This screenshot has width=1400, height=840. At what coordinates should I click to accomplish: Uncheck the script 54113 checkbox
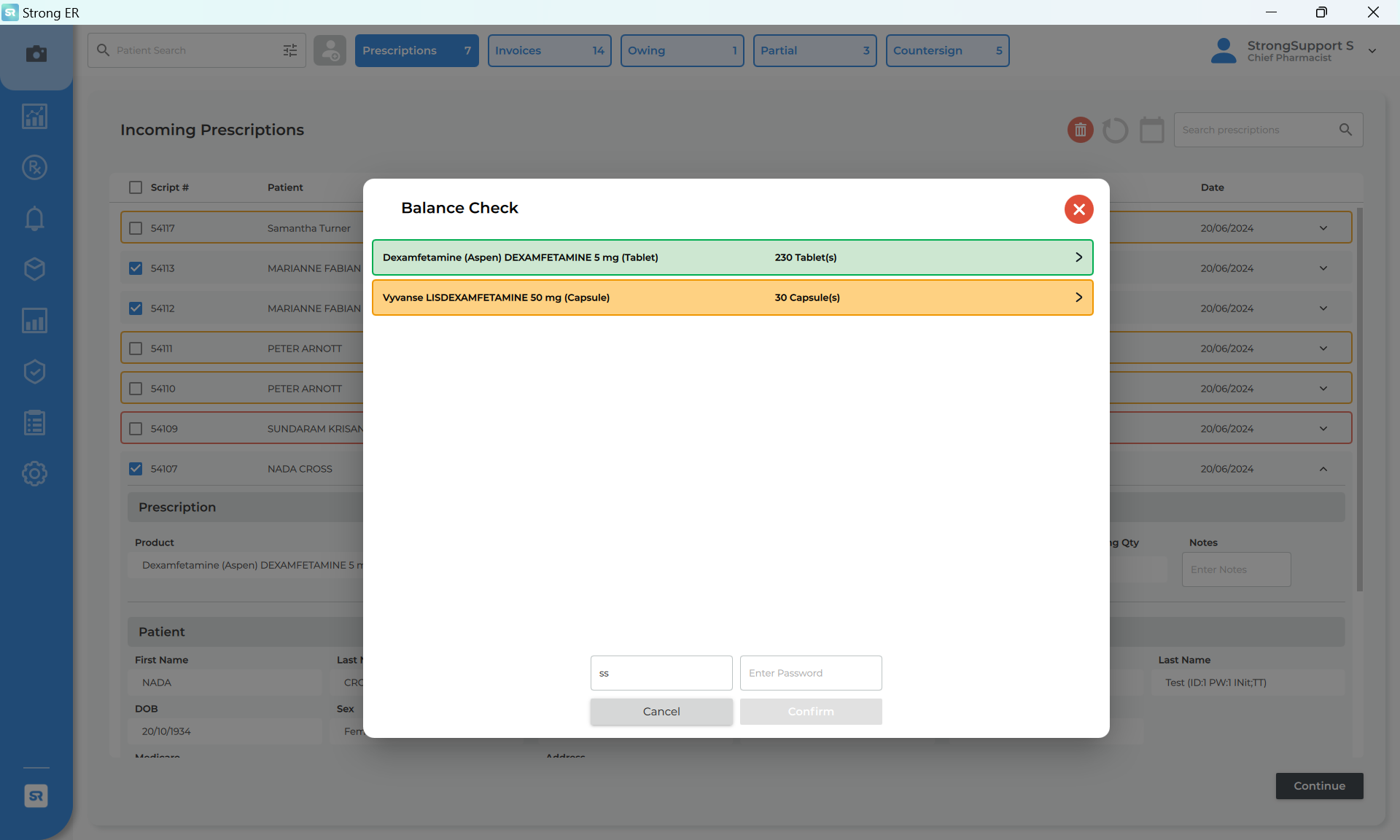[136, 268]
